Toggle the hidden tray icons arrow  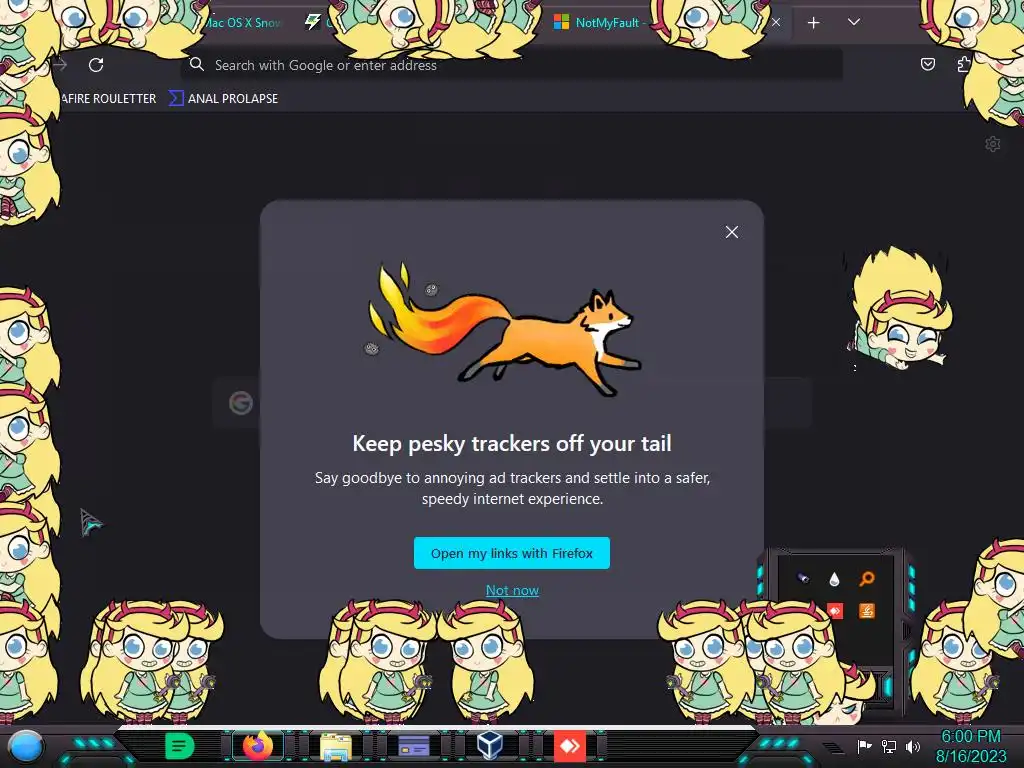[832, 748]
